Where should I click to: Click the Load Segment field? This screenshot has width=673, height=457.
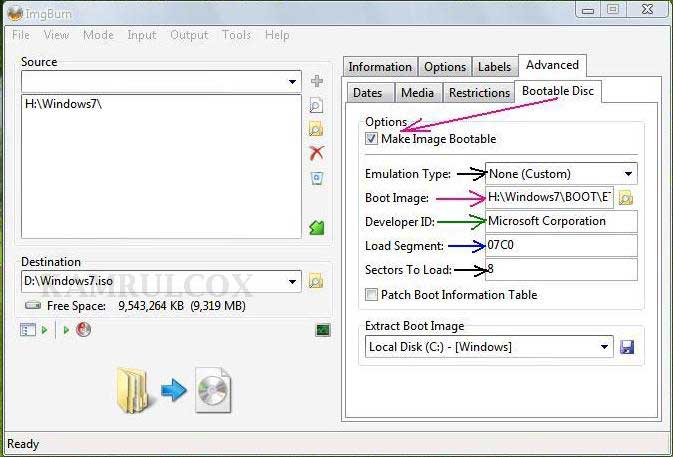[561, 245]
